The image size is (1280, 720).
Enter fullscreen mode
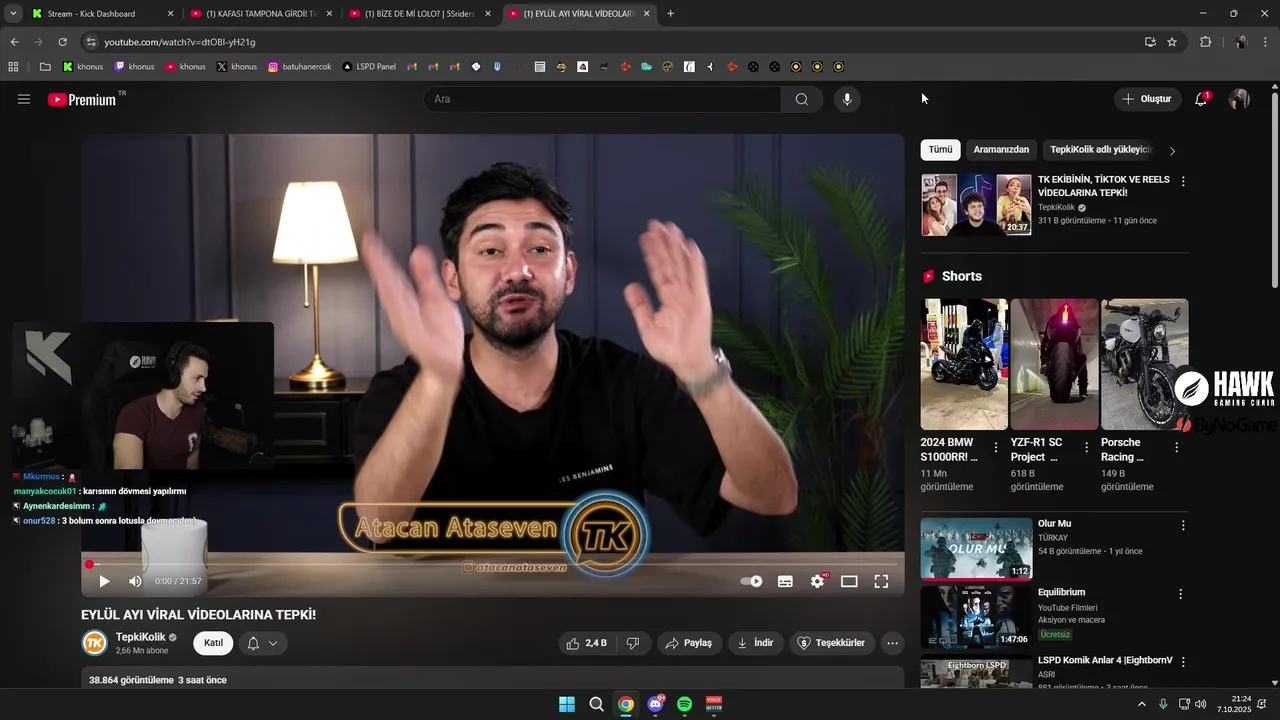(x=881, y=581)
